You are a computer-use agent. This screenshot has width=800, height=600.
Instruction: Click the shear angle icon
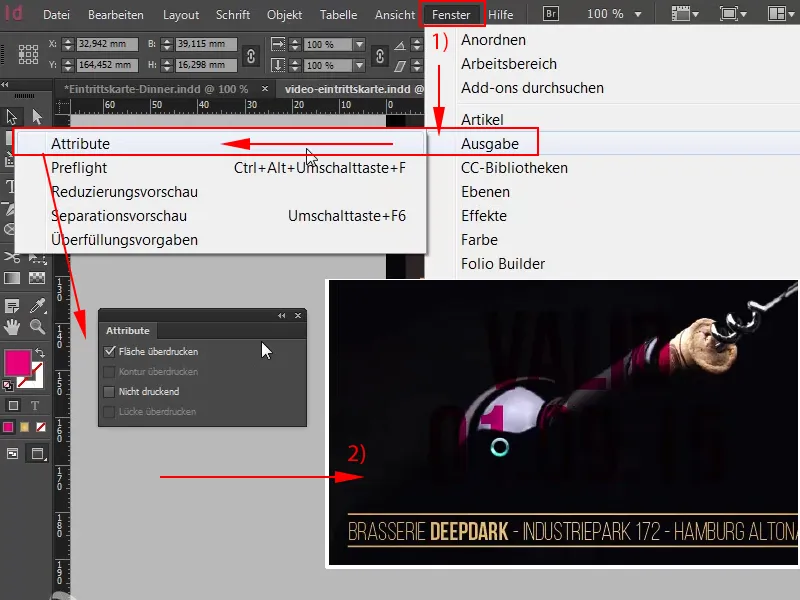click(400, 66)
